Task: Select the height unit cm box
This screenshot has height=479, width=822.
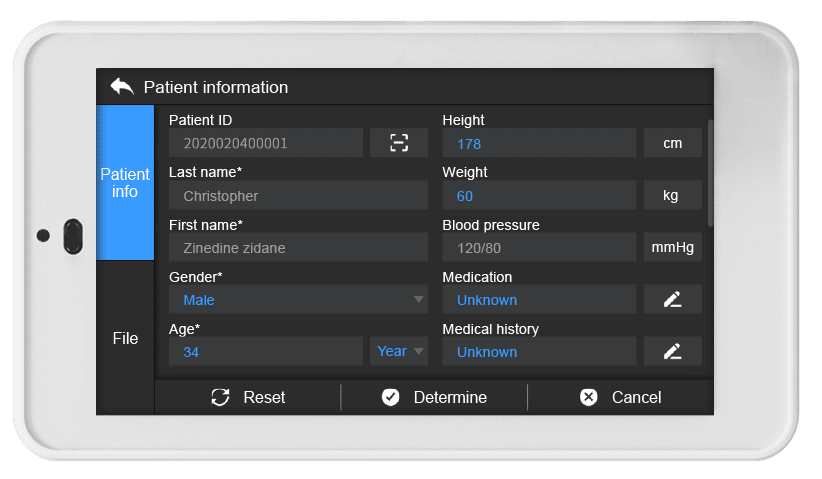Action: pos(673,143)
